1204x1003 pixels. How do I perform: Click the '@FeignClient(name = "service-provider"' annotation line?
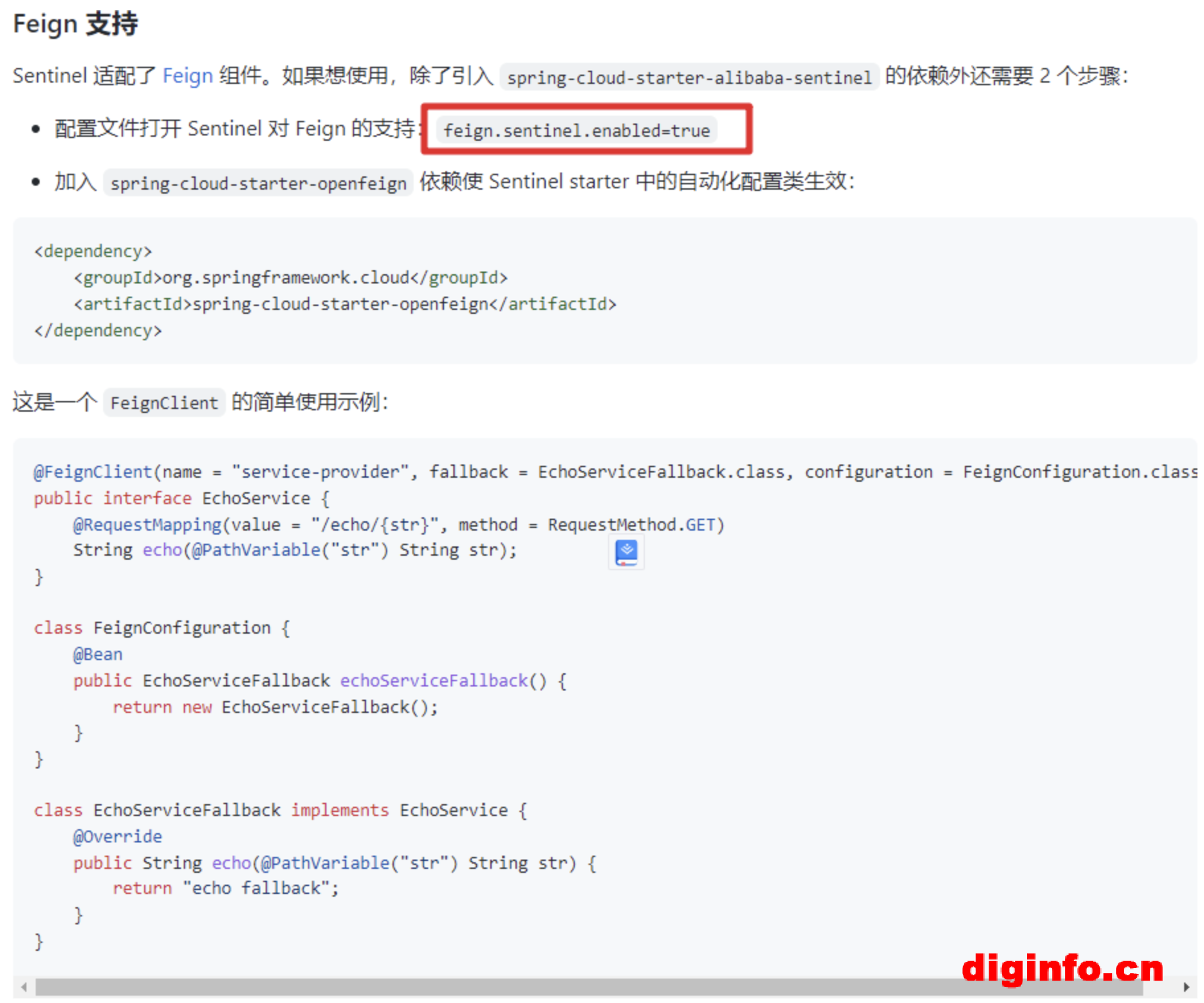pyautogui.click(x=615, y=472)
